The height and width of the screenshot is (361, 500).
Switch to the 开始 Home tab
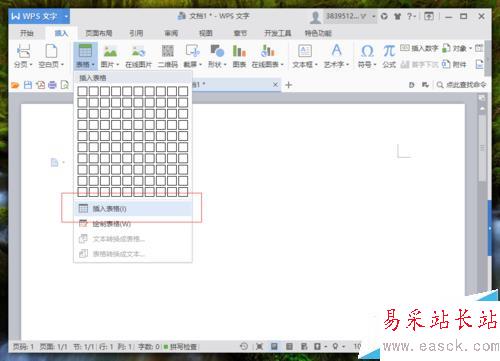pyautogui.click(x=27, y=33)
